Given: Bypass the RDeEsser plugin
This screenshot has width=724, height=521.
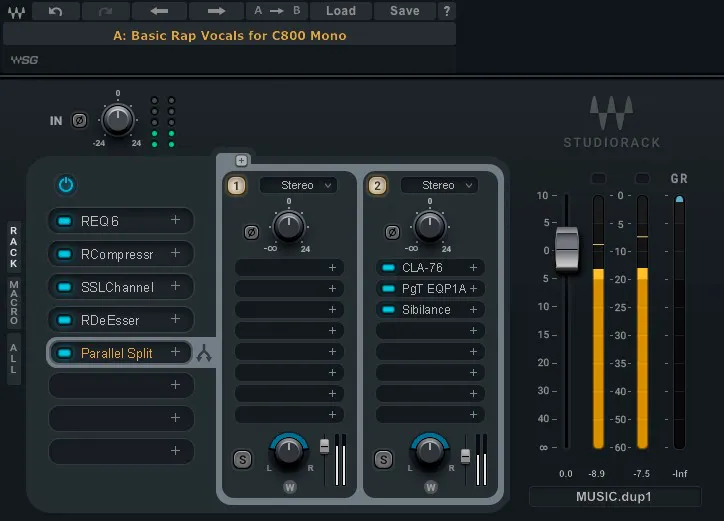Looking at the screenshot, I should (x=65, y=320).
